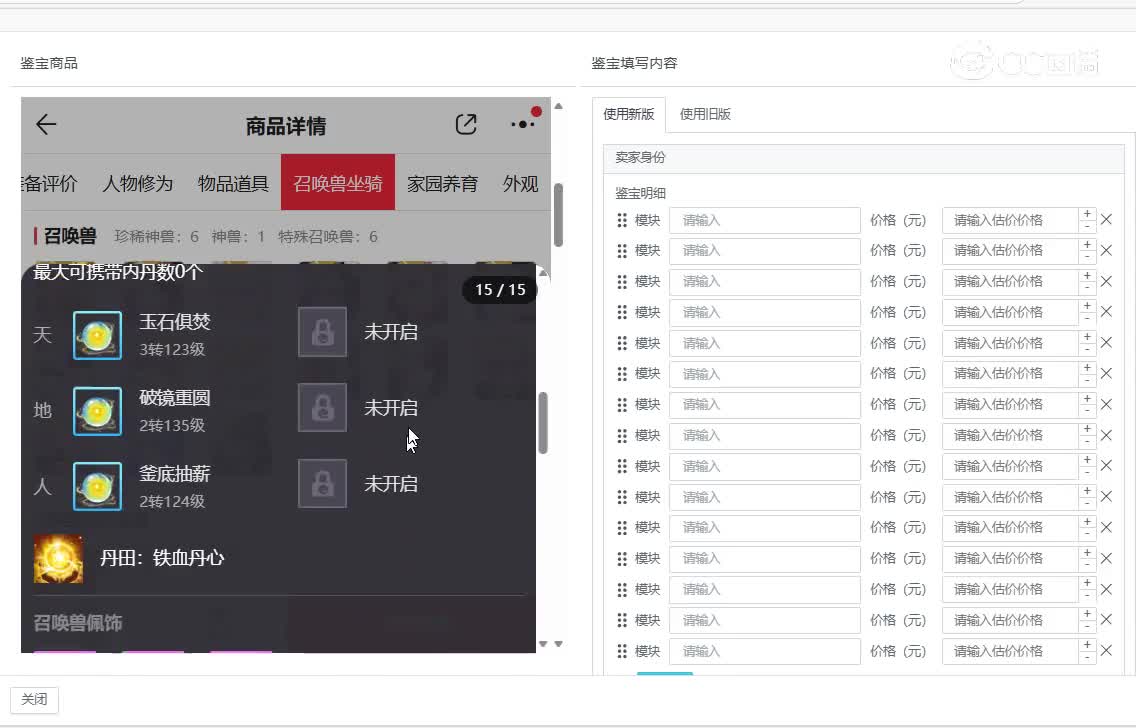Click the 特殊召唤兽: 6 label
1136x728 pixels.
coord(327,237)
